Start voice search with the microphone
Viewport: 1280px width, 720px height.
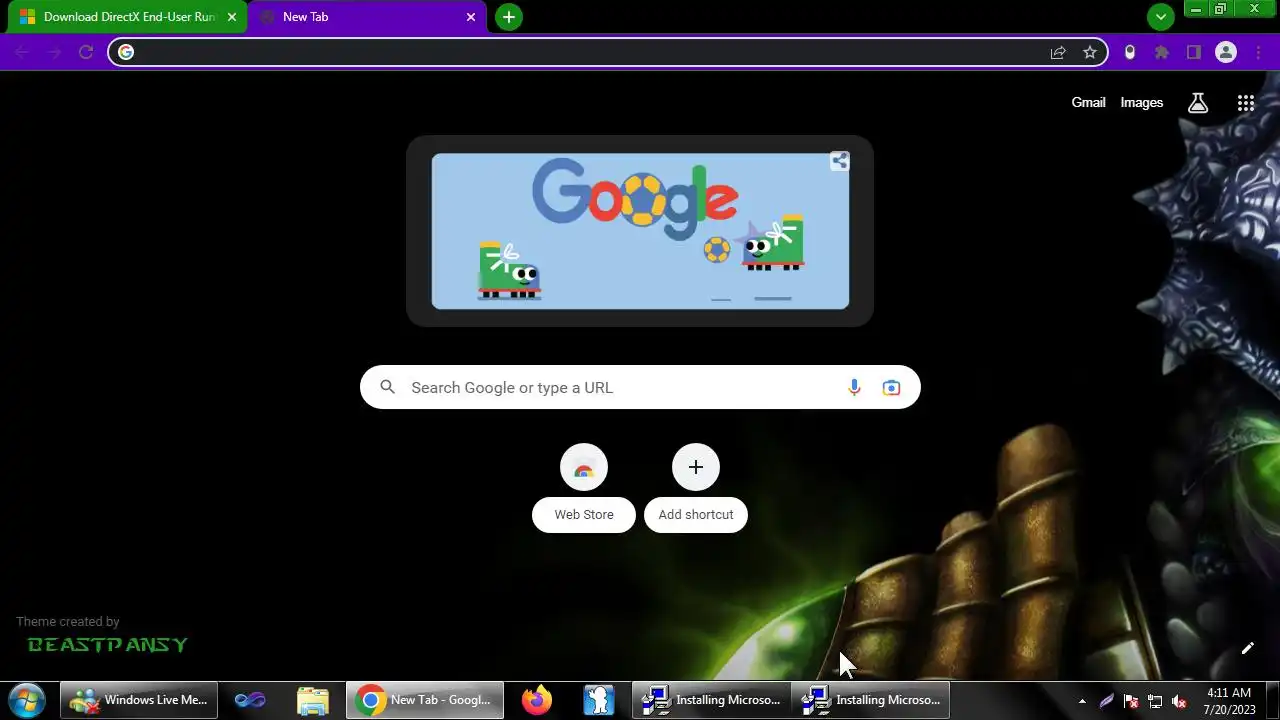(x=854, y=387)
